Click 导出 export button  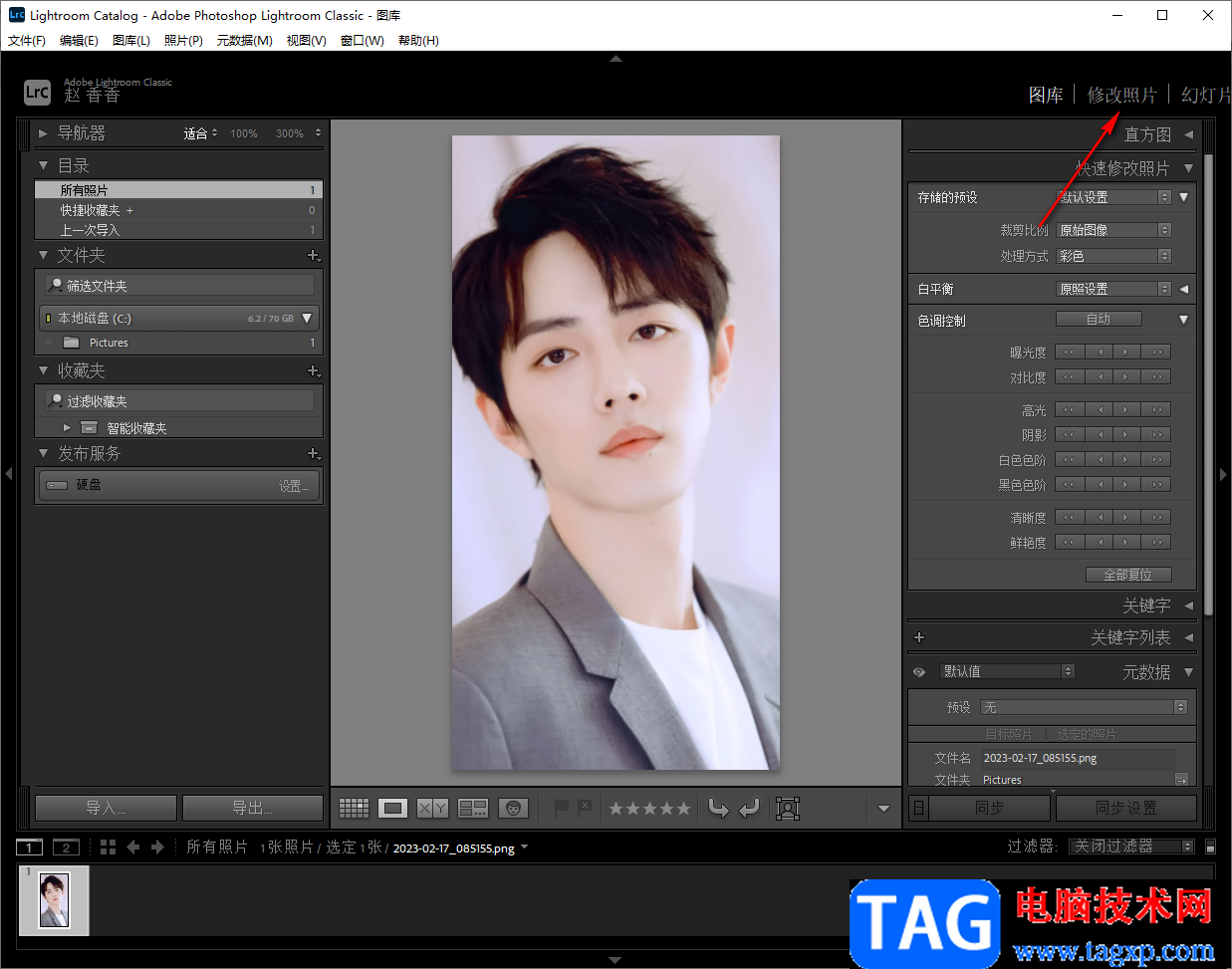pos(253,808)
